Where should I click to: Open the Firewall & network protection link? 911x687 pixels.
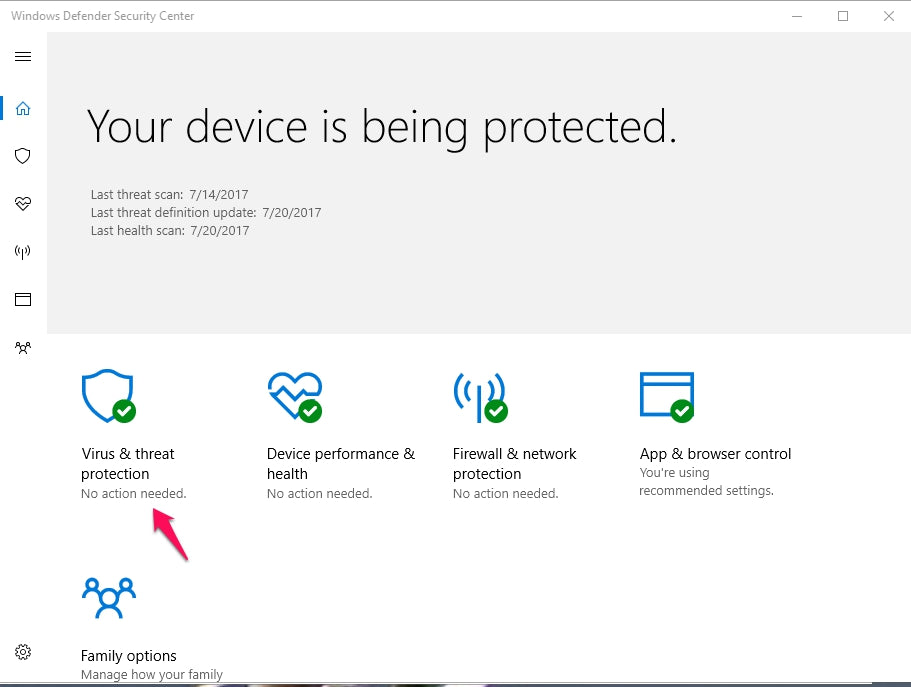click(x=514, y=464)
